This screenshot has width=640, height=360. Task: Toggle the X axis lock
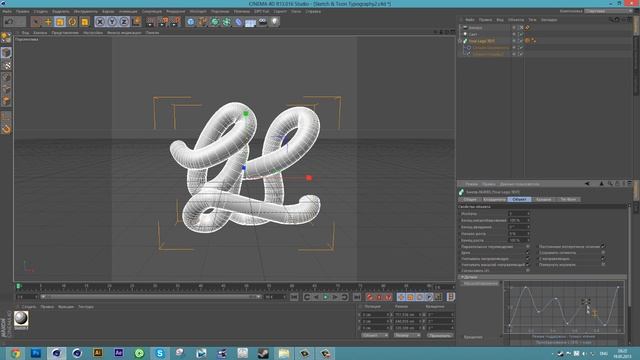(100, 21)
